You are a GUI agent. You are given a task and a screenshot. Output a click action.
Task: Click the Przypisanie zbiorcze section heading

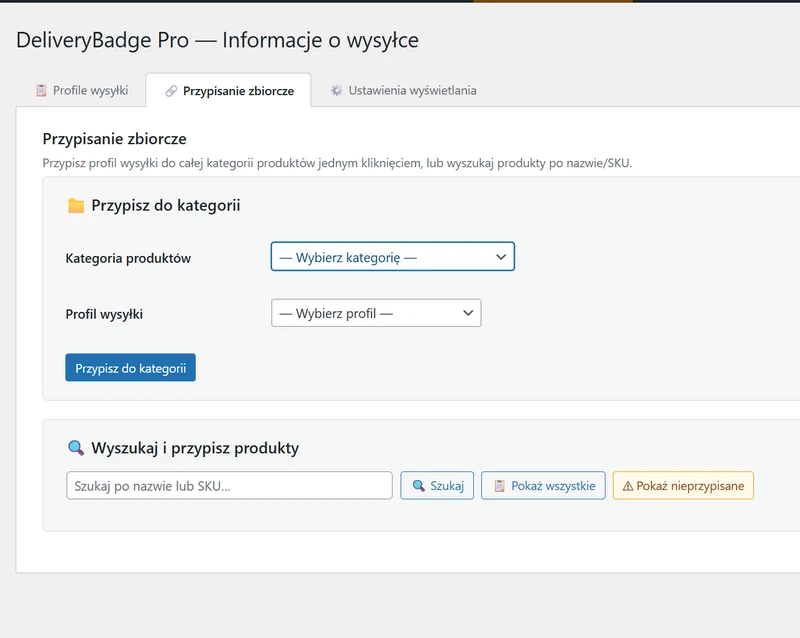(114, 139)
